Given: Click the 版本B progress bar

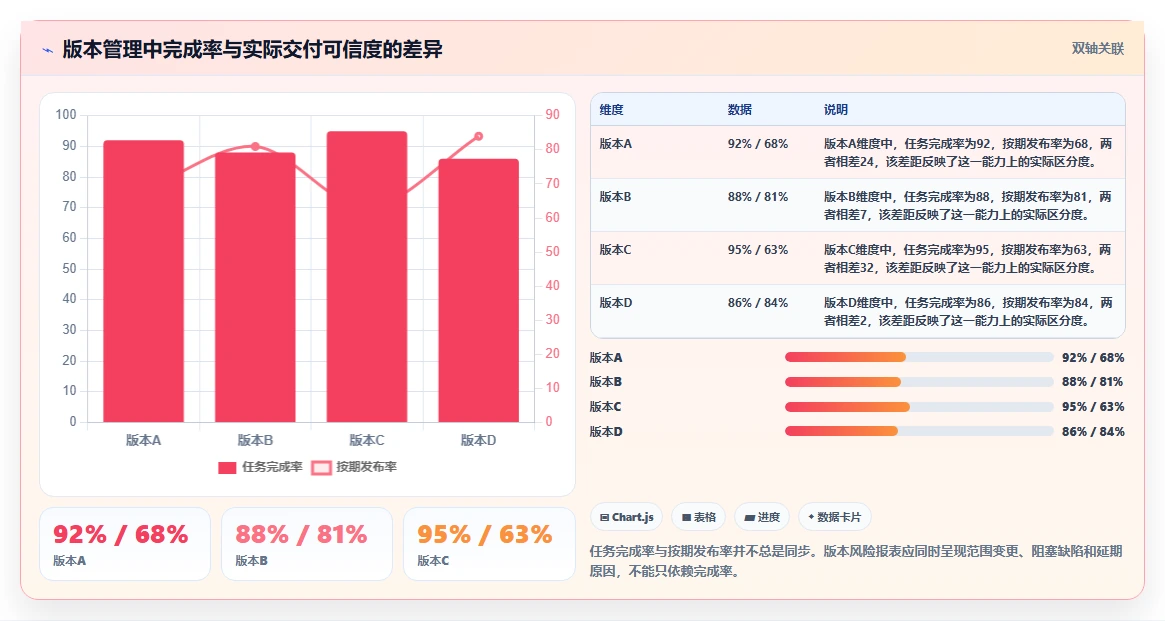Looking at the screenshot, I should [x=919, y=382].
